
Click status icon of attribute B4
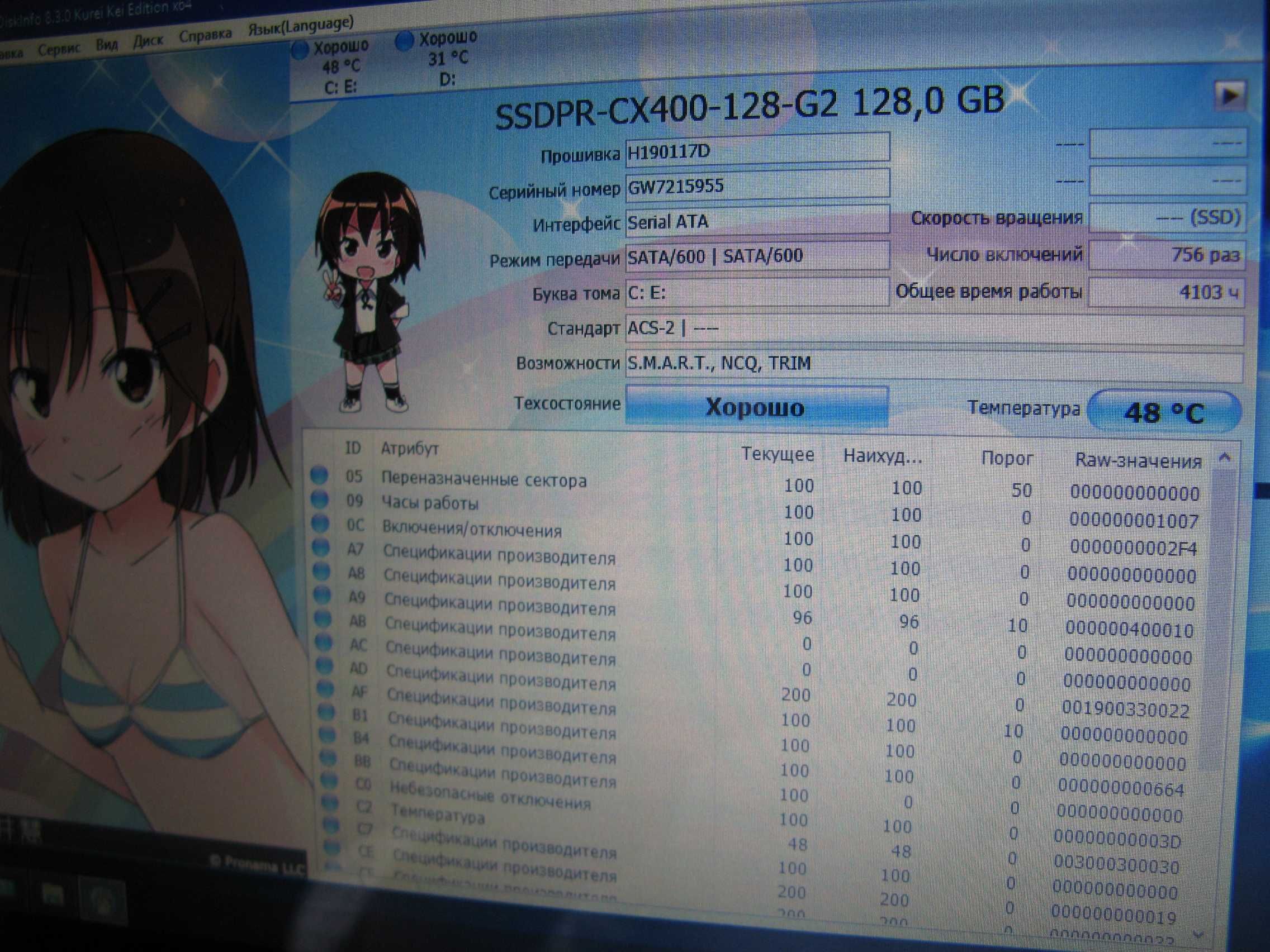(326, 735)
